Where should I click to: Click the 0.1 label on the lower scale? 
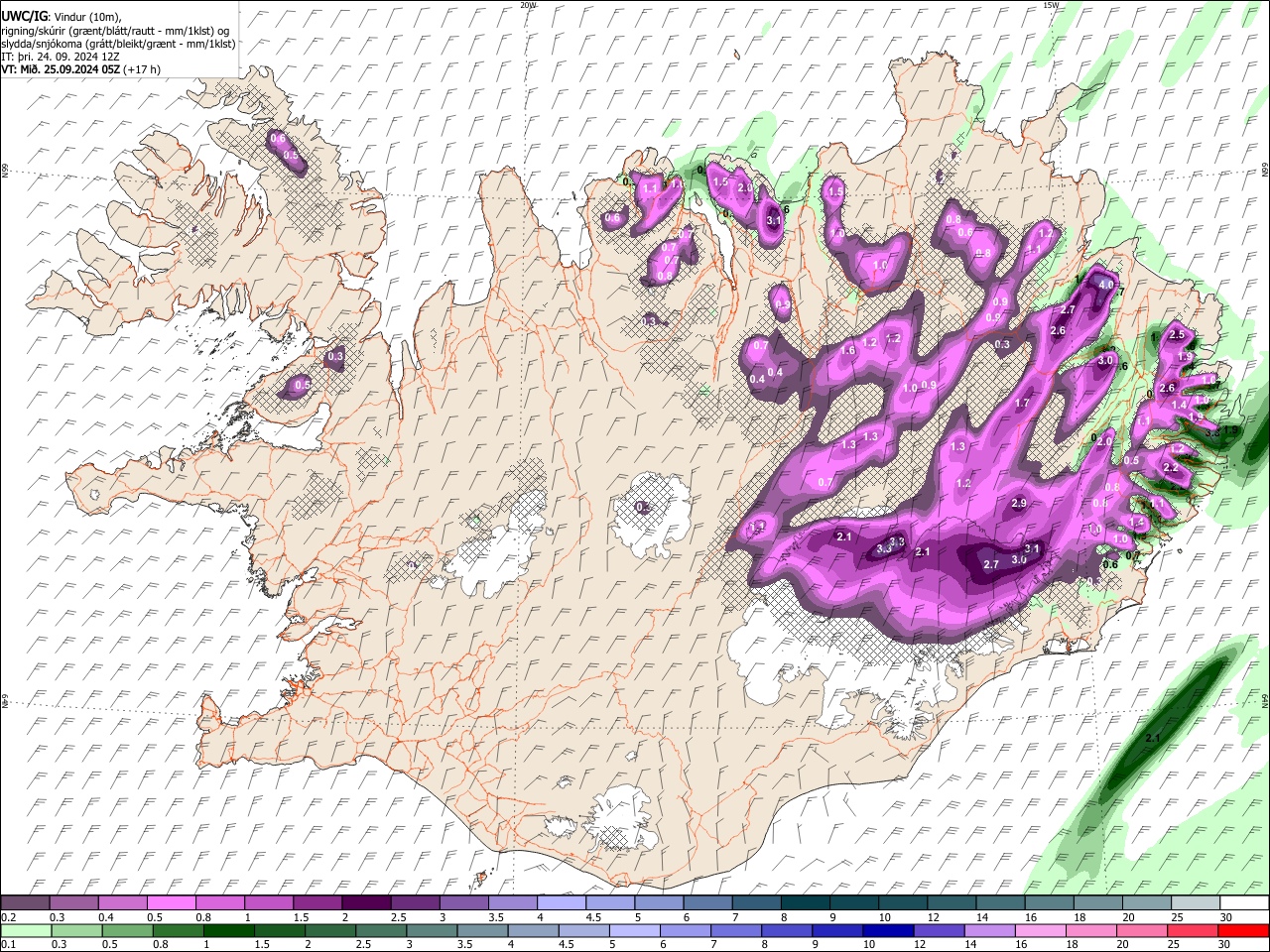pyautogui.click(x=8, y=944)
